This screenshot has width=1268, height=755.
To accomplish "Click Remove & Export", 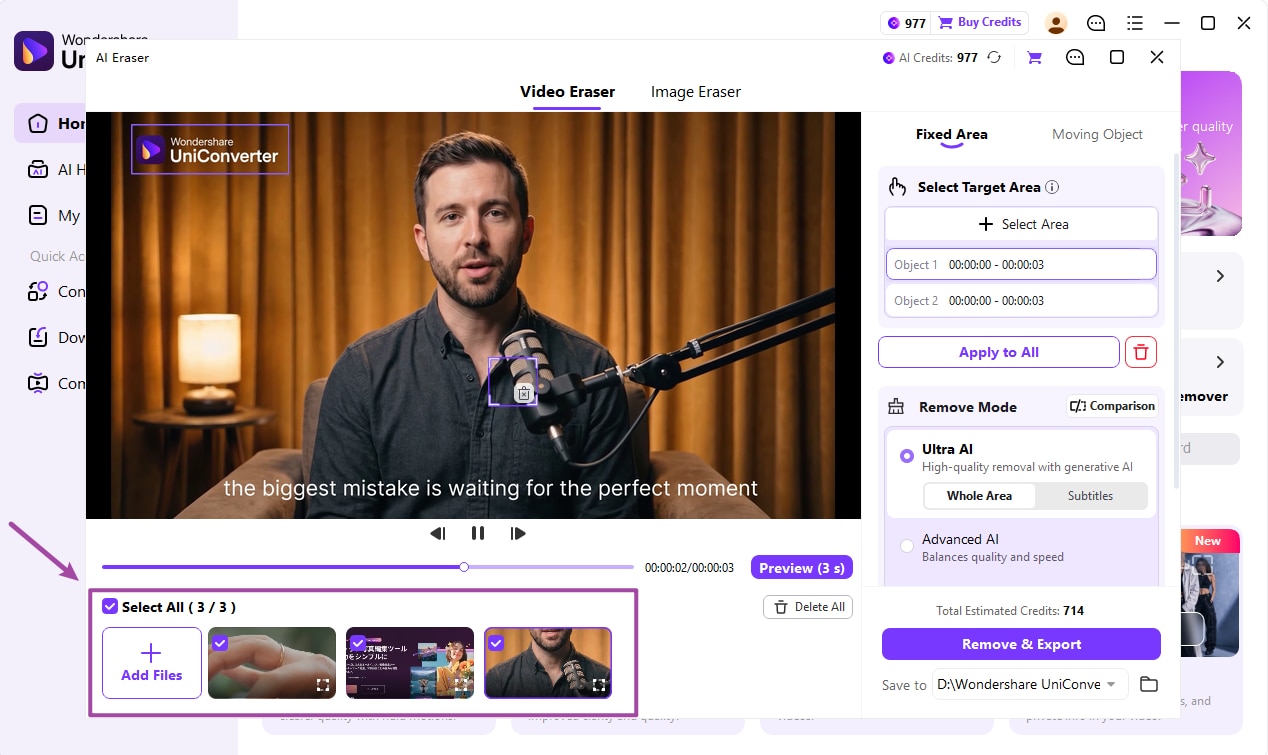I will tap(1021, 644).
